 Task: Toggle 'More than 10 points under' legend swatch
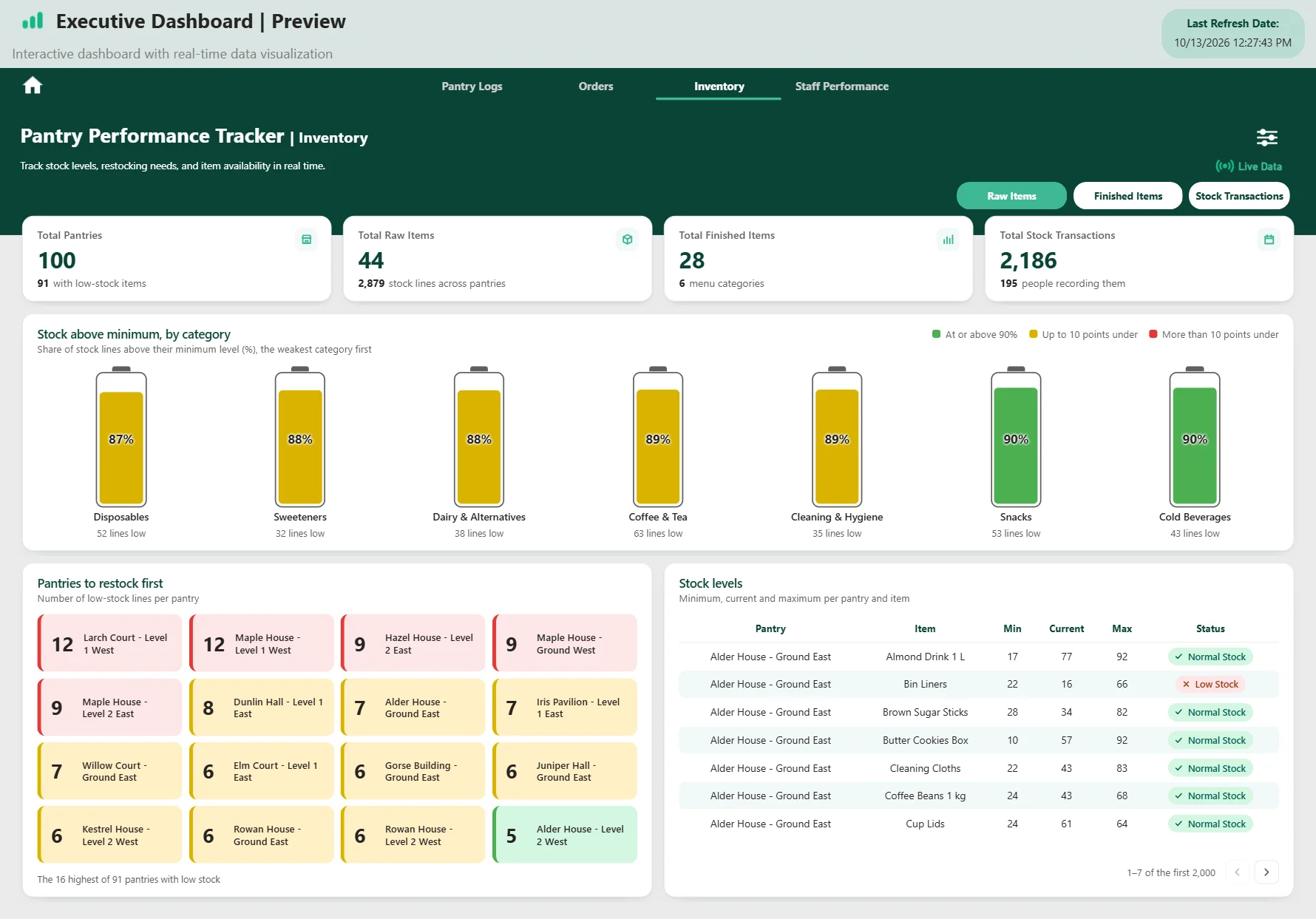pos(1153,334)
